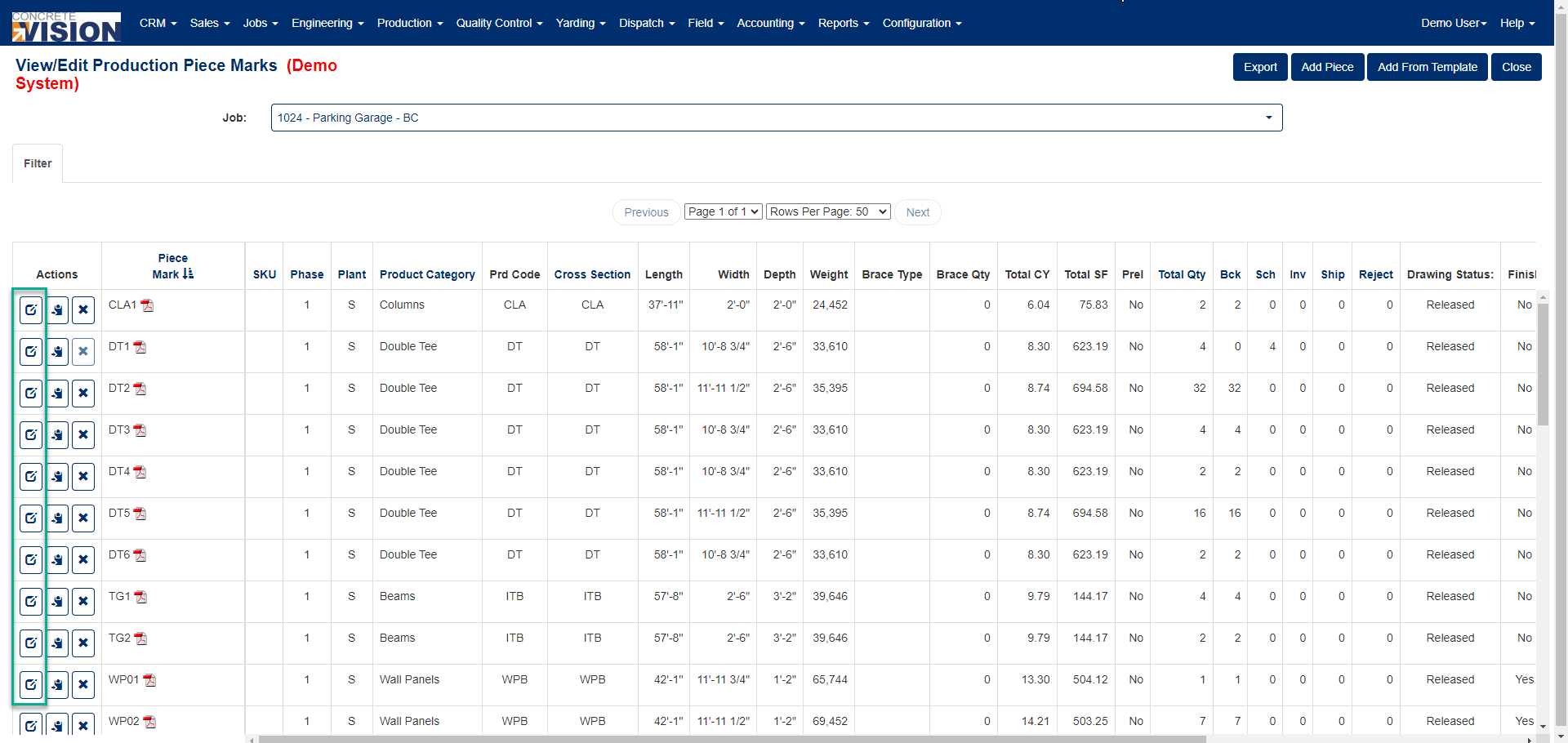Click the Total Qty column header
The width and height of the screenshot is (1568, 743).
click(x=1182, y=274)
